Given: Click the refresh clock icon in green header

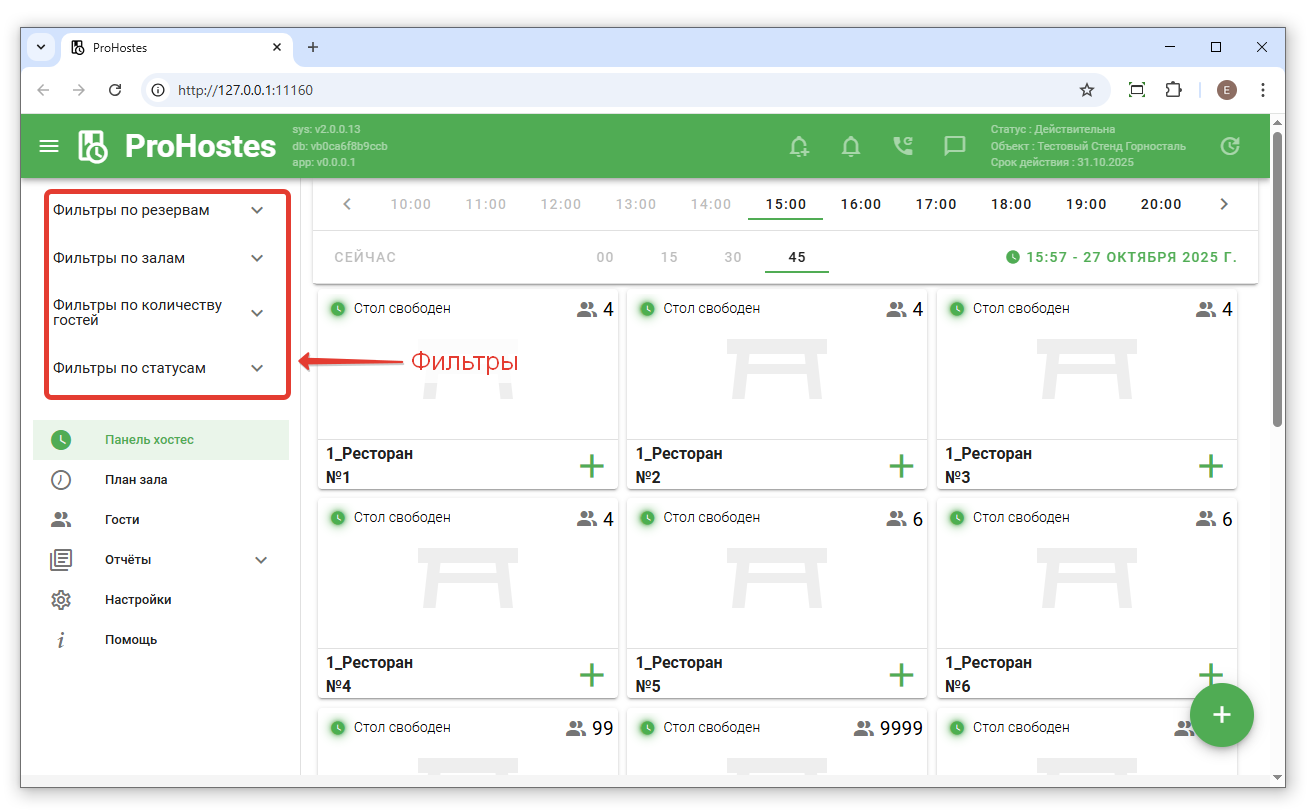Looking at the screenshot, I should tap(1230, 146).
